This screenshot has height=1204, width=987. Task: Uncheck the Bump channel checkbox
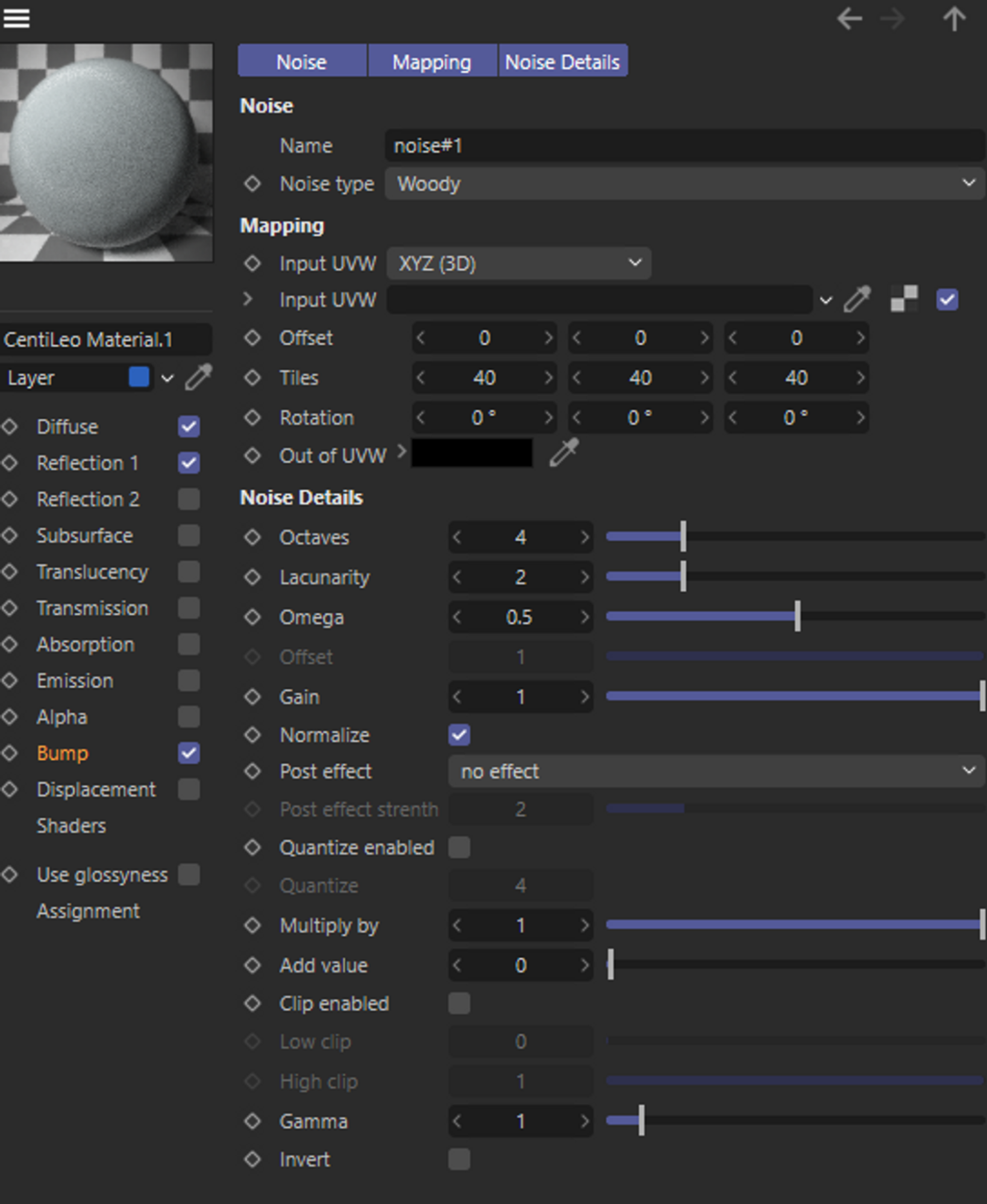(x=189, y=753)
